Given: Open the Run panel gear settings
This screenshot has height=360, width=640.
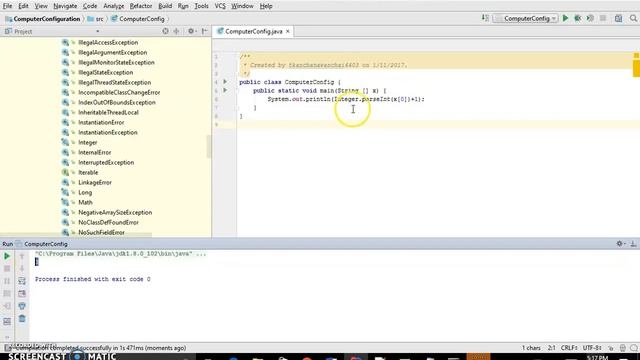Looking at the screenshot, I should click(620, 244).
